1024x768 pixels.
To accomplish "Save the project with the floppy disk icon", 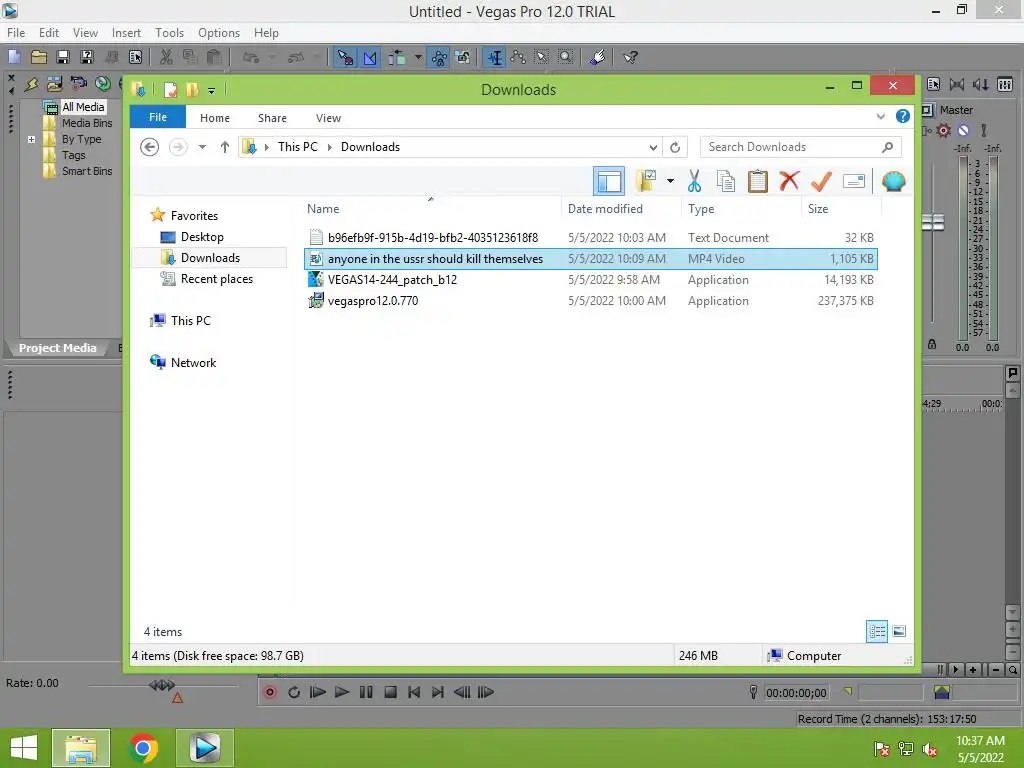I will pyautogui.click(x=63, y=57).
